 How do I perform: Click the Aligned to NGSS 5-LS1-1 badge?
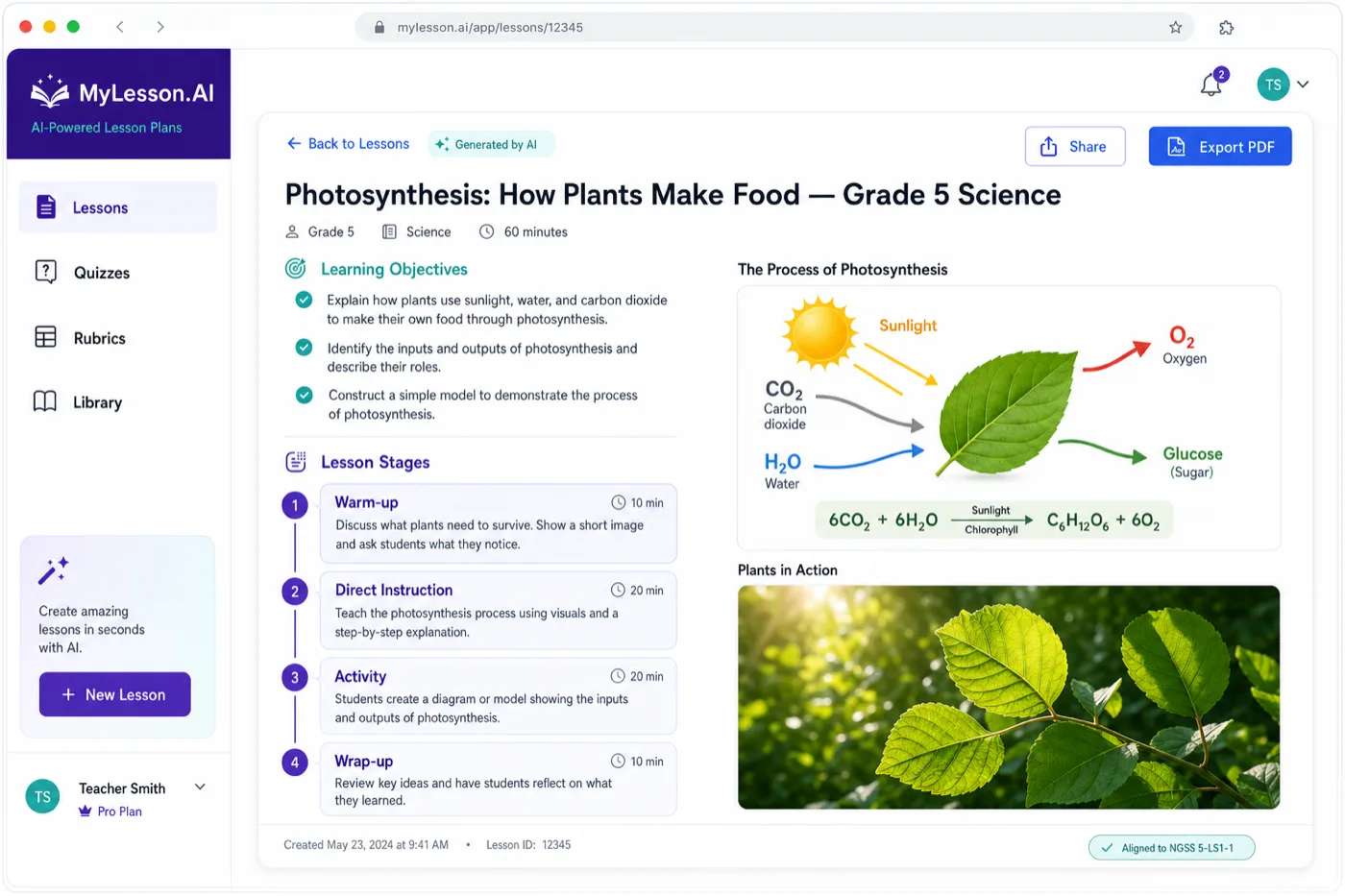1171,848
